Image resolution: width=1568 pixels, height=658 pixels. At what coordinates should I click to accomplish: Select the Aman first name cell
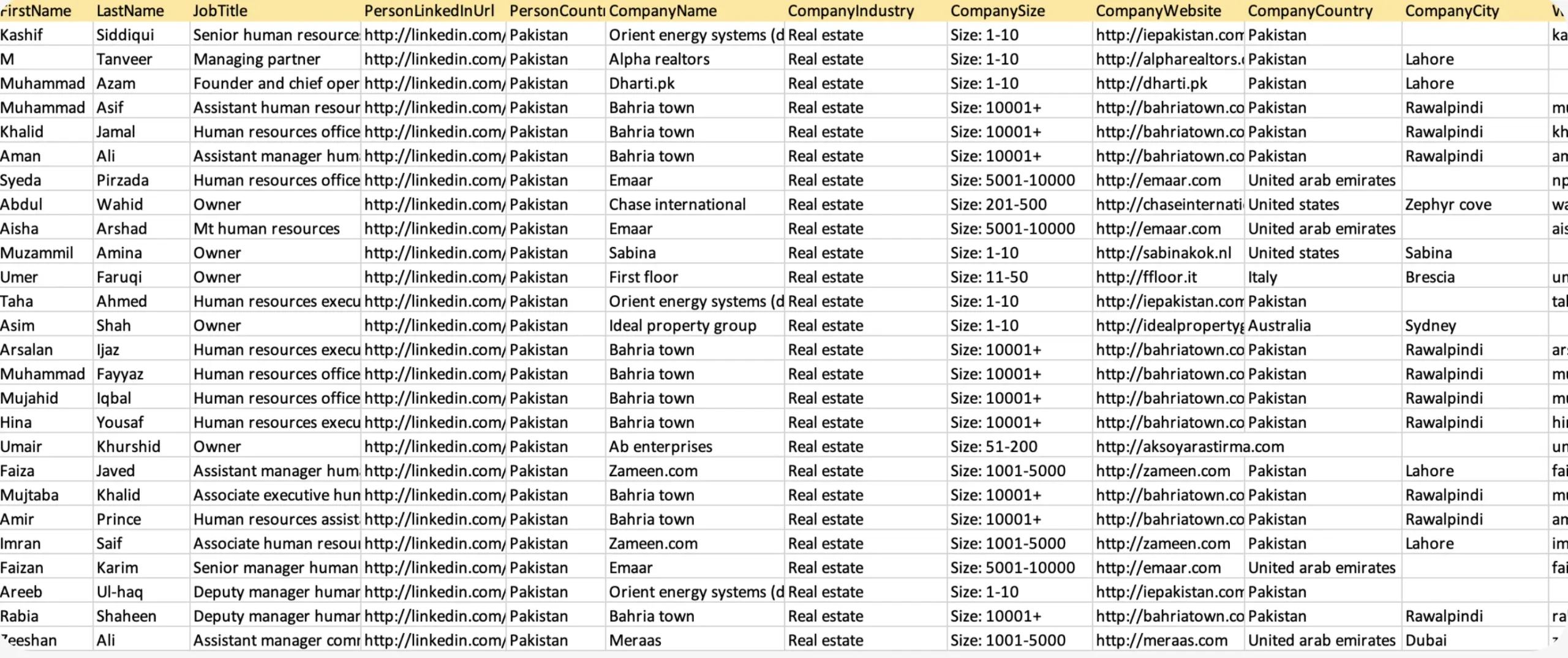[46, 156]
